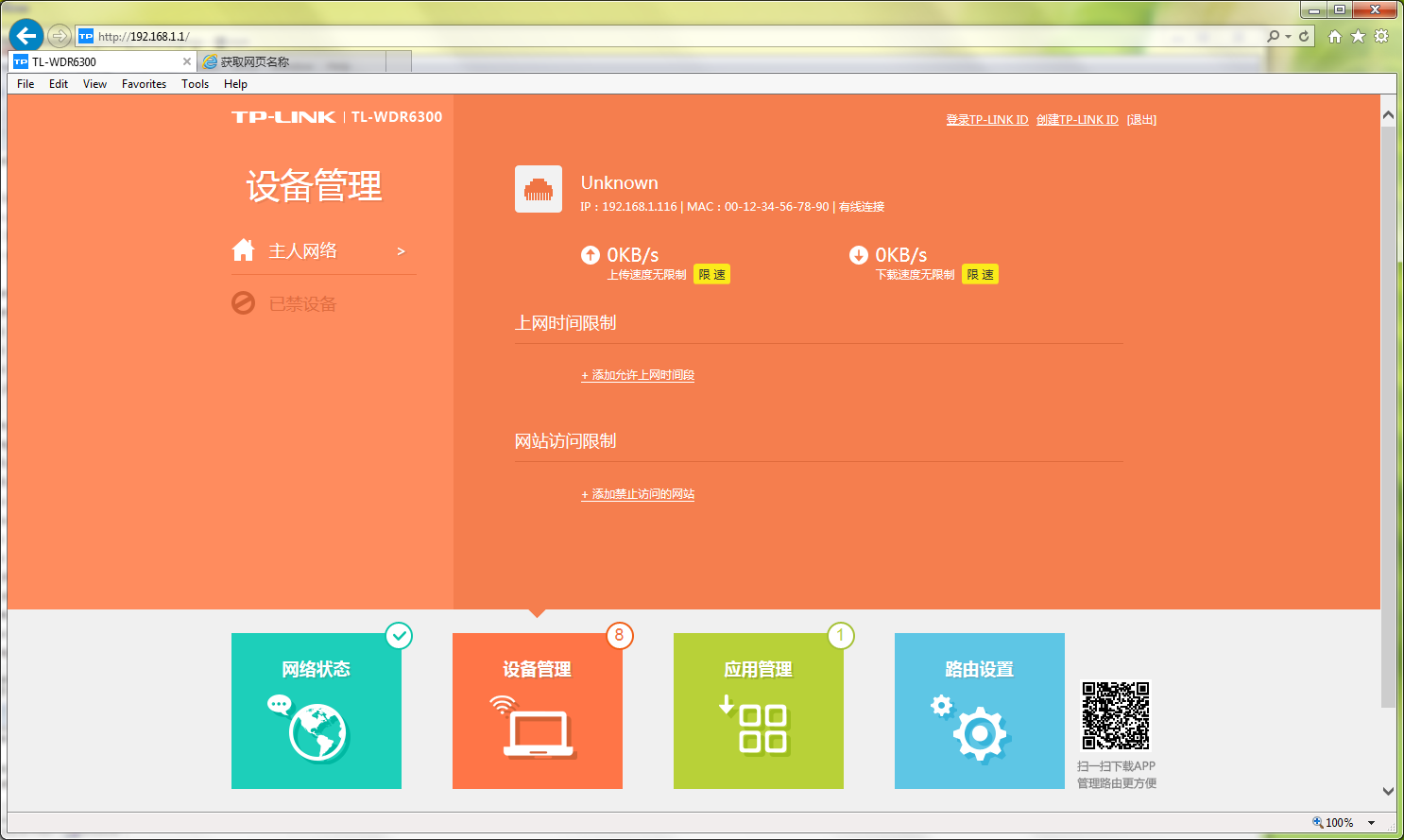Open the Favorites menu
1404x840 pixels.
(144, 84)
